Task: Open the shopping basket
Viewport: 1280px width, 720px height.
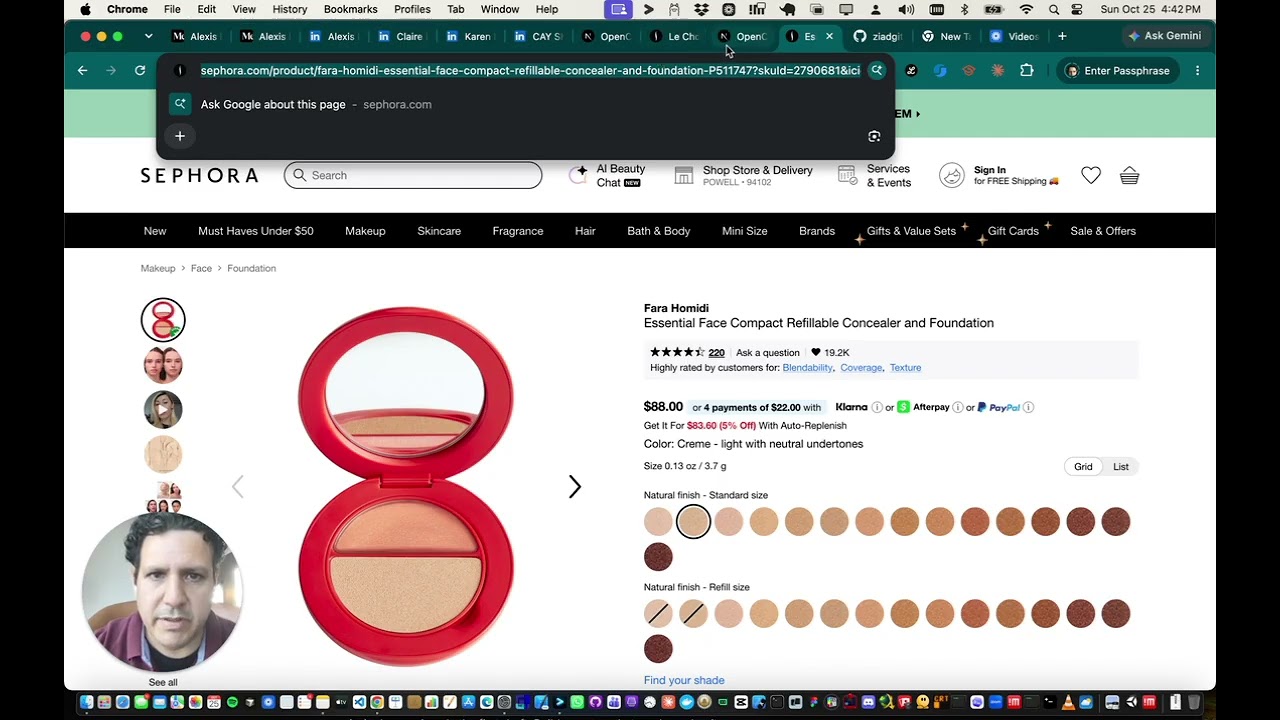Action: (x=1130, y=176)
